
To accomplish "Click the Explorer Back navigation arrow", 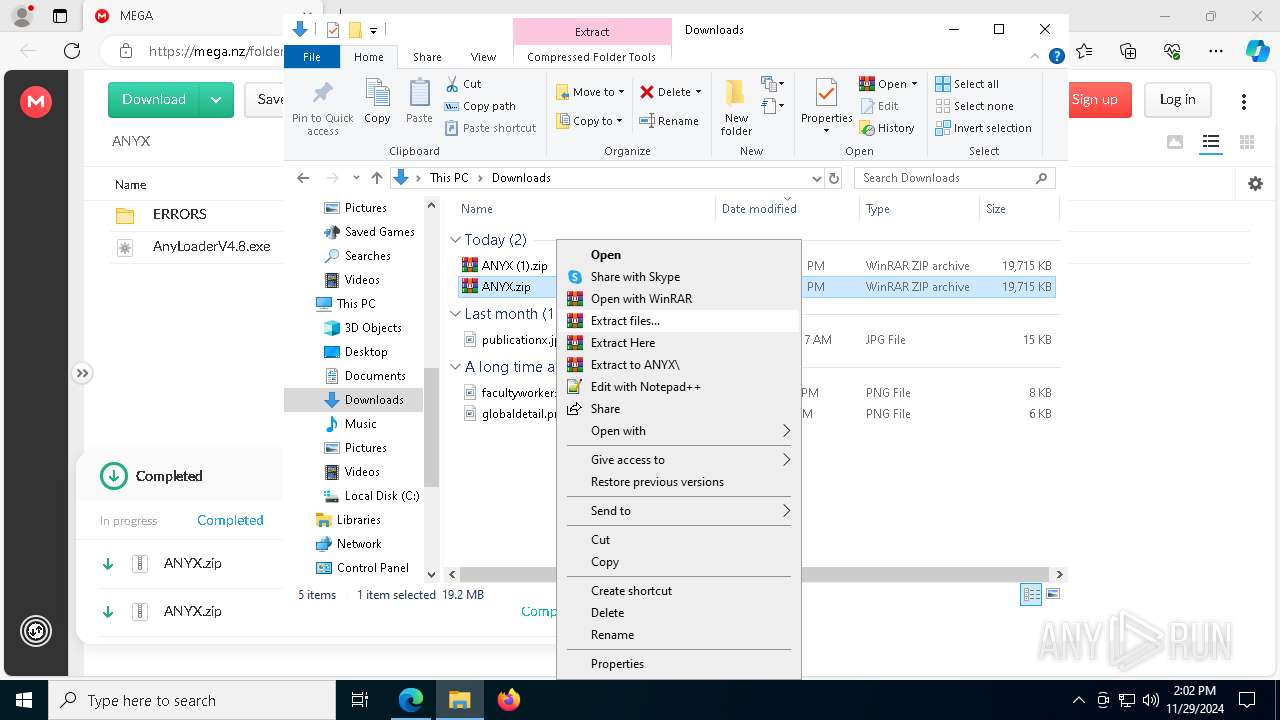I will 303,178.
